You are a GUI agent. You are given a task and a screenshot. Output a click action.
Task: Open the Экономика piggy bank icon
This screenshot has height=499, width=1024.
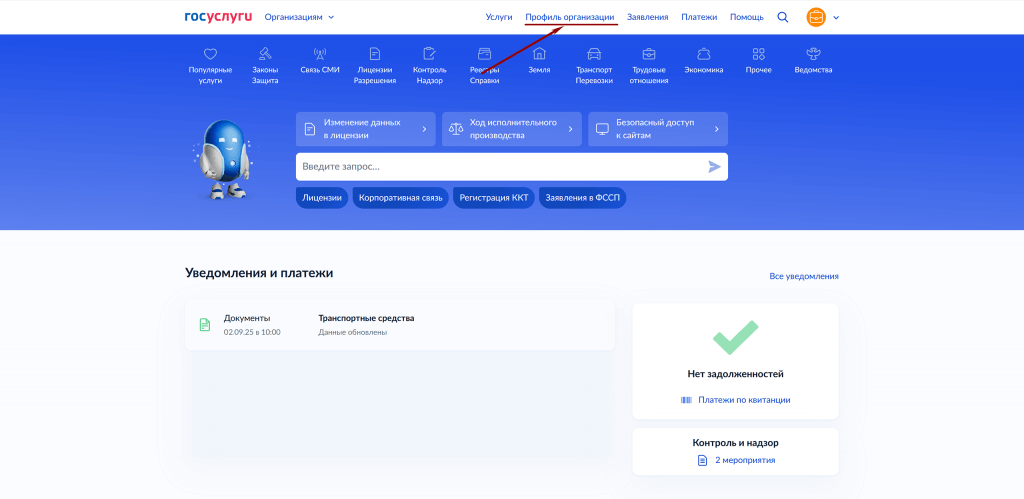tap(704, 54)
